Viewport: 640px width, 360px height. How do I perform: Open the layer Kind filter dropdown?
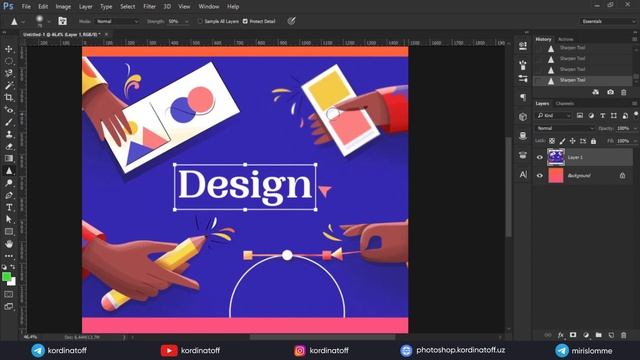[553, 116]
